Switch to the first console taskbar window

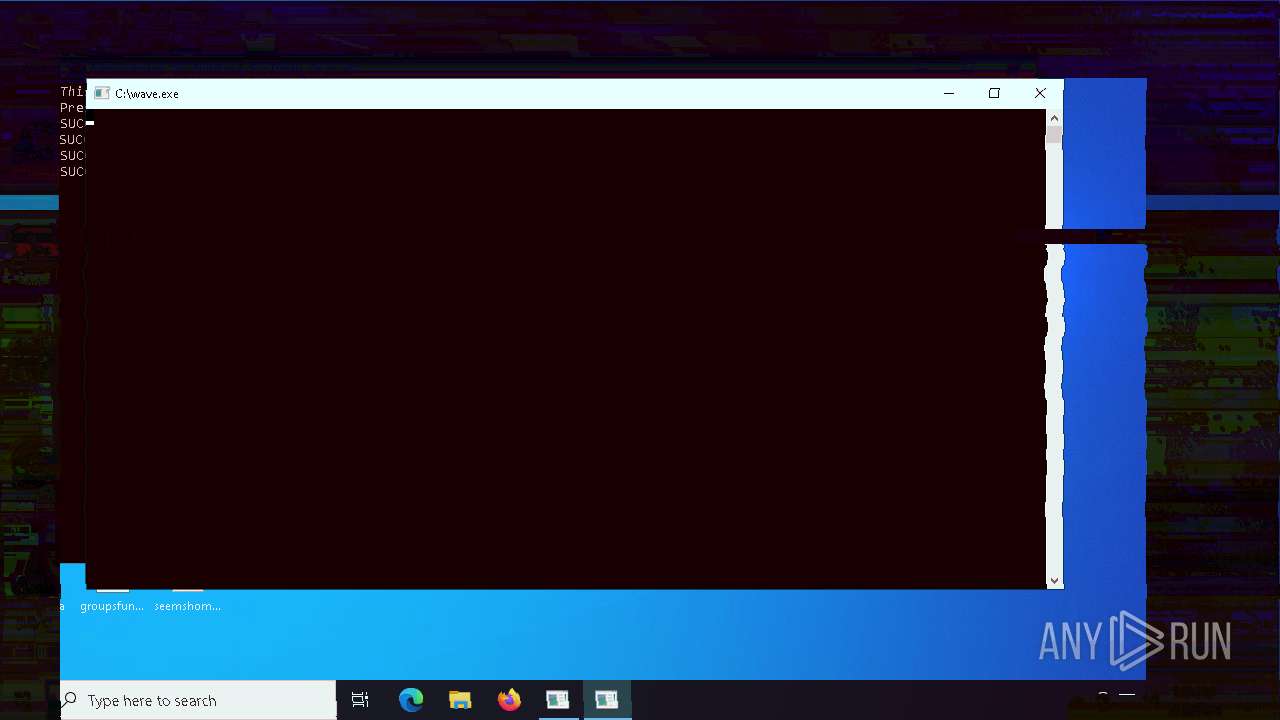tap(557, 700)
